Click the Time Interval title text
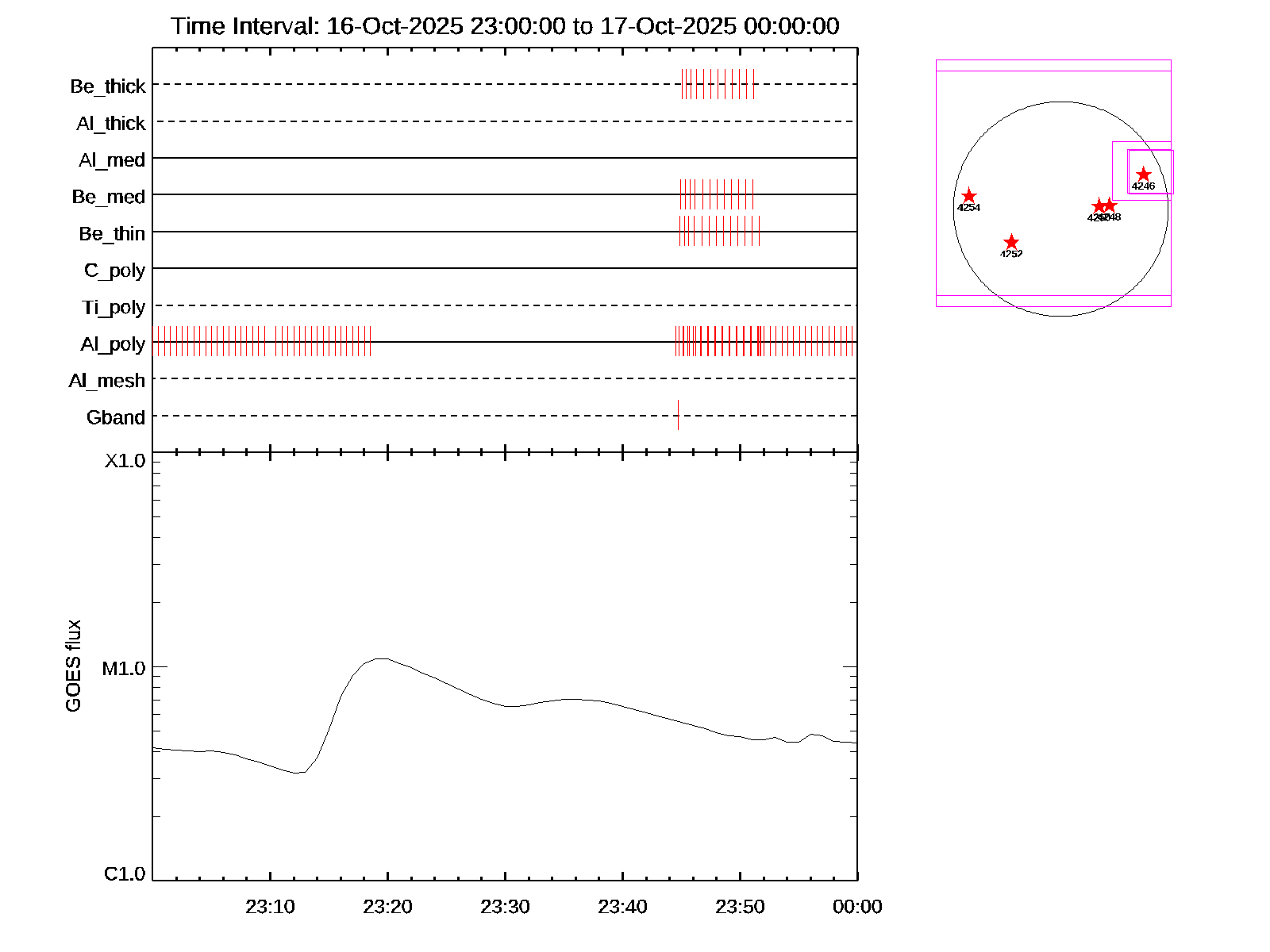The width and height of the screenshot is (1270, 952). click(x=505, y=26)
